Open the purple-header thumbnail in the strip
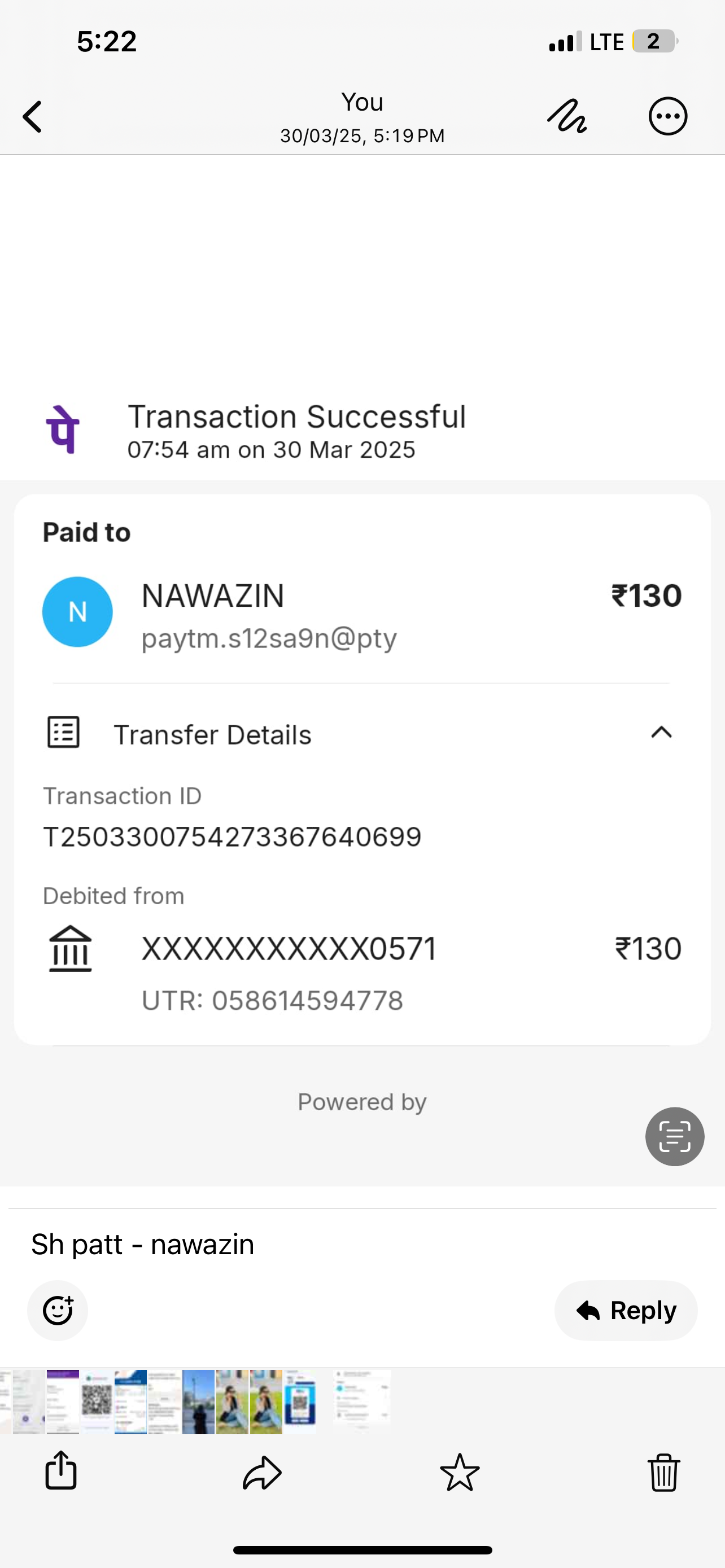 tap(63, 1401)
